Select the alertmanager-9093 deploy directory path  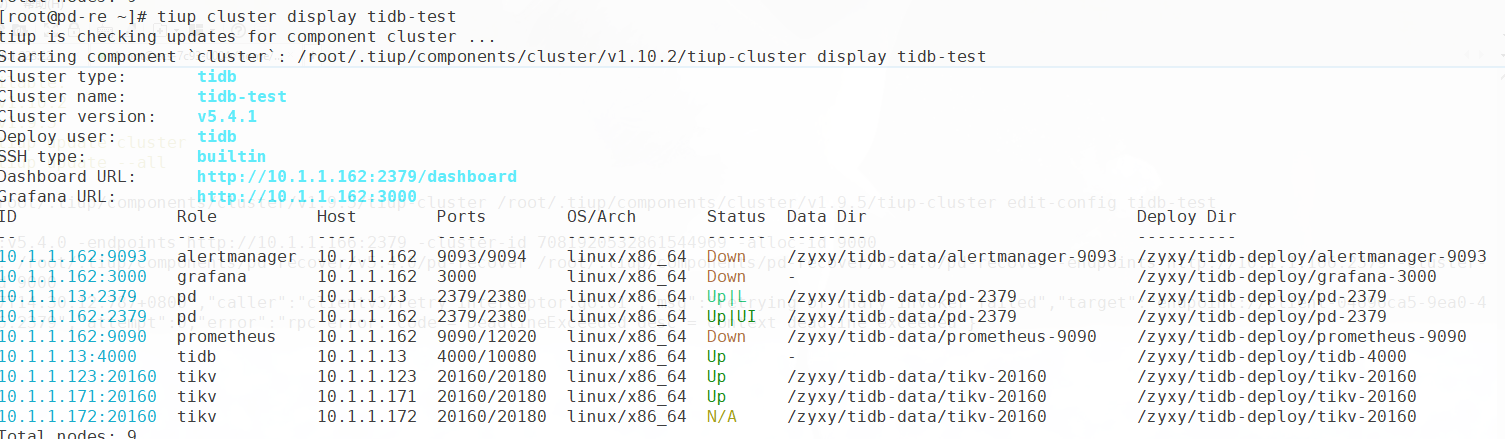pyautogui.click(x=1311, y=256)
